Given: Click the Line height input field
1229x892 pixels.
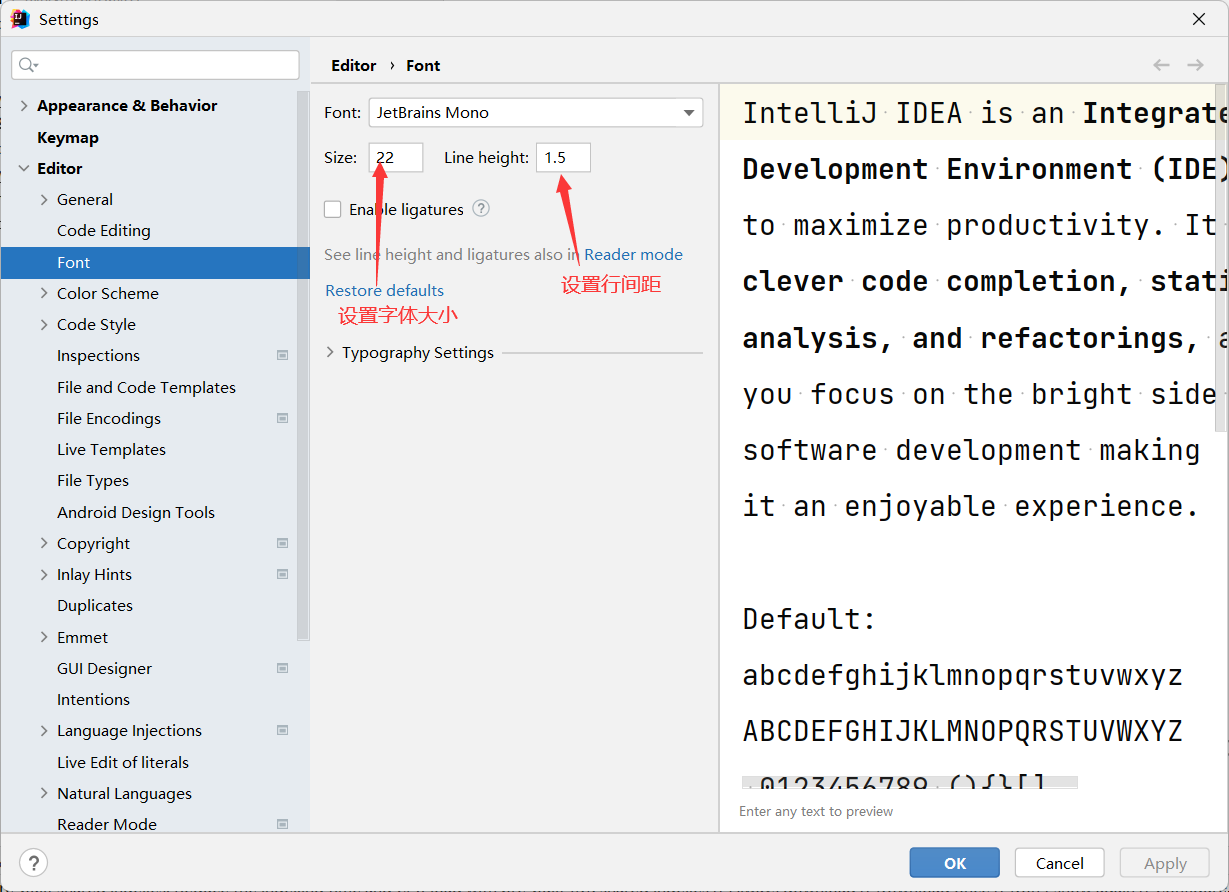Looking at the screenshot, I should tap(563, 157).
